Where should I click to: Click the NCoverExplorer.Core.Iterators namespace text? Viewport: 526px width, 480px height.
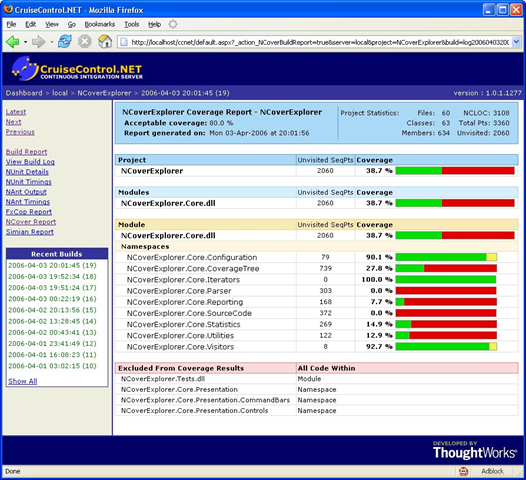coord(183,279)
